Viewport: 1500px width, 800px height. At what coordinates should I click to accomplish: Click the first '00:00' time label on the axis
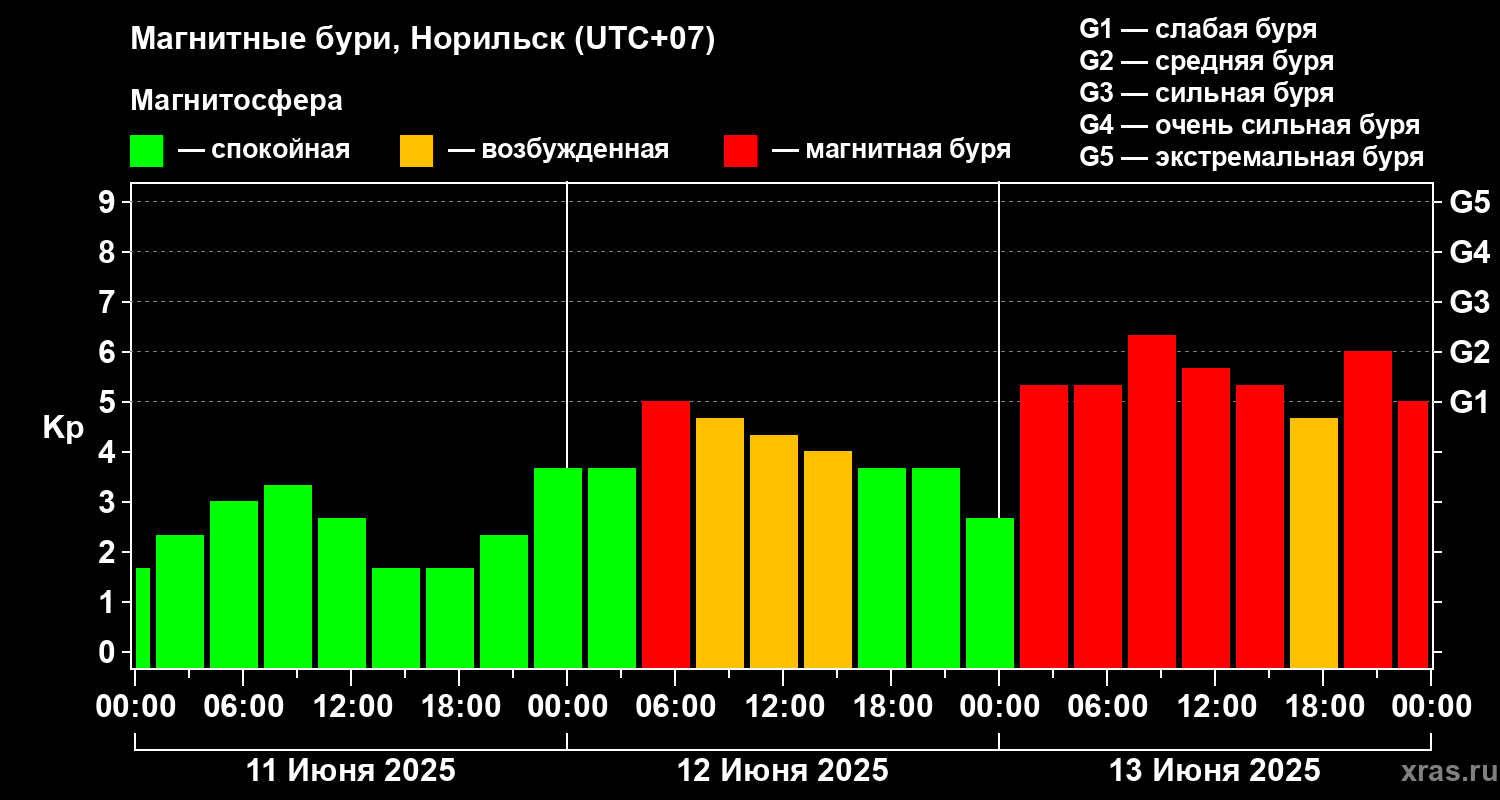click(136, 706)
